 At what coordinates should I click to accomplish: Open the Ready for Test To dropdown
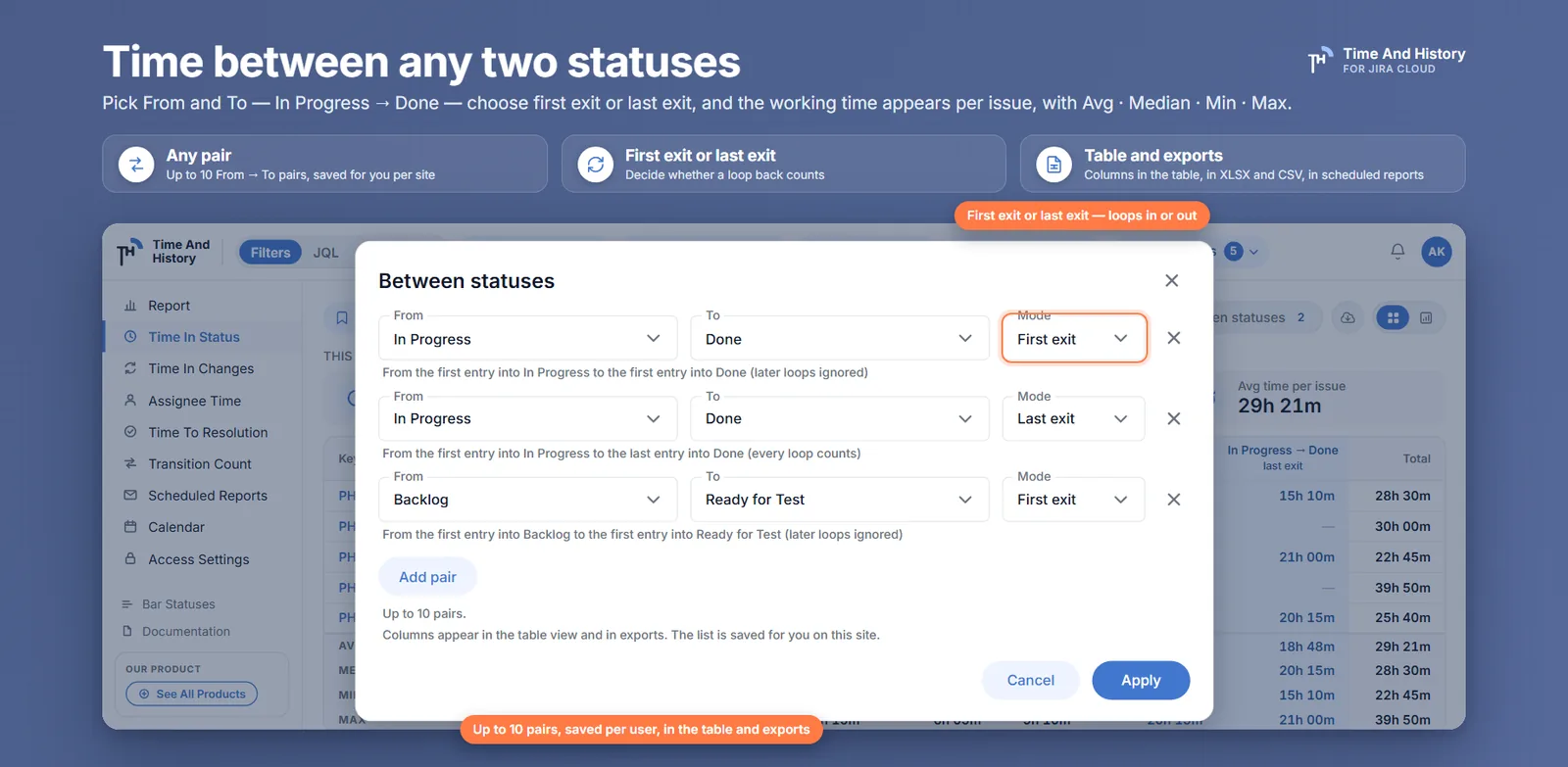click(840, 500)
